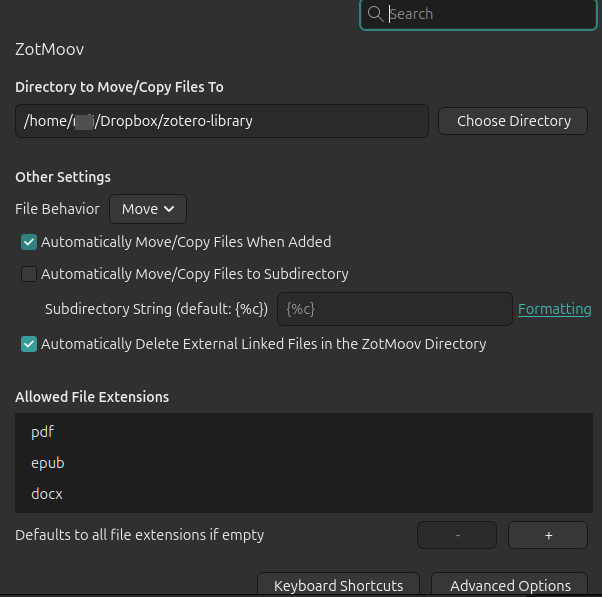Select the pdf extension entry
Image resolution: width=602 pixels, height=597 pixels.
click(x=42, y=432)
